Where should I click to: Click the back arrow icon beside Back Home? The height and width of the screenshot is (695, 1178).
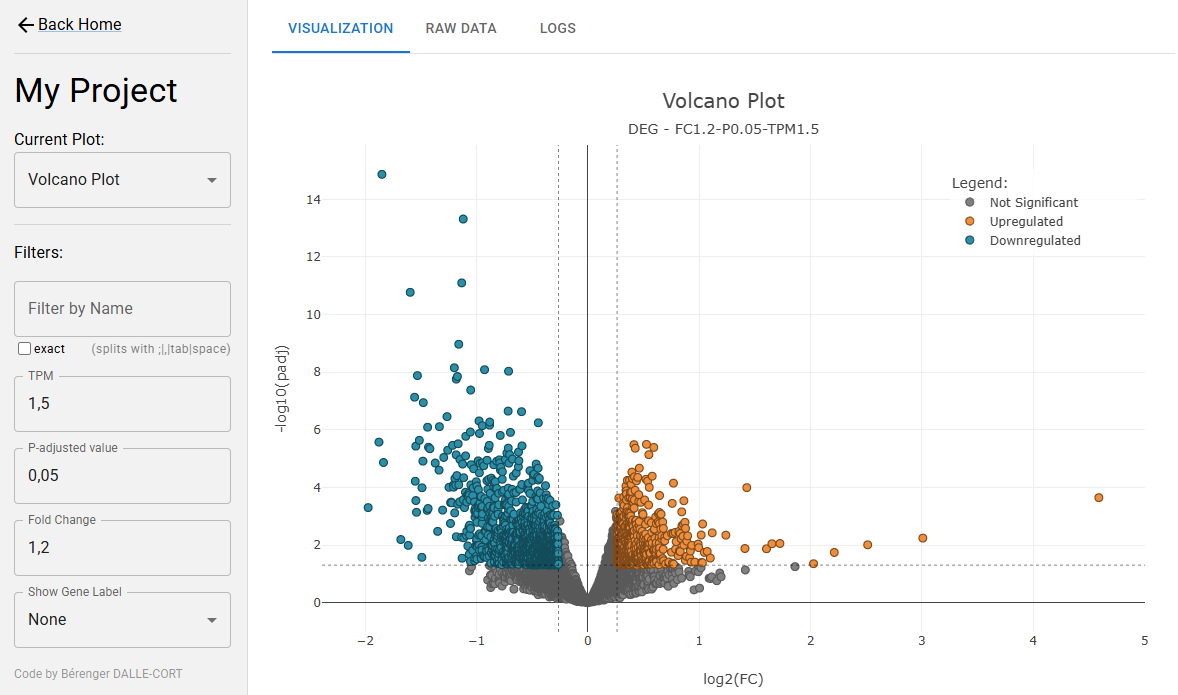coord(25,25)
